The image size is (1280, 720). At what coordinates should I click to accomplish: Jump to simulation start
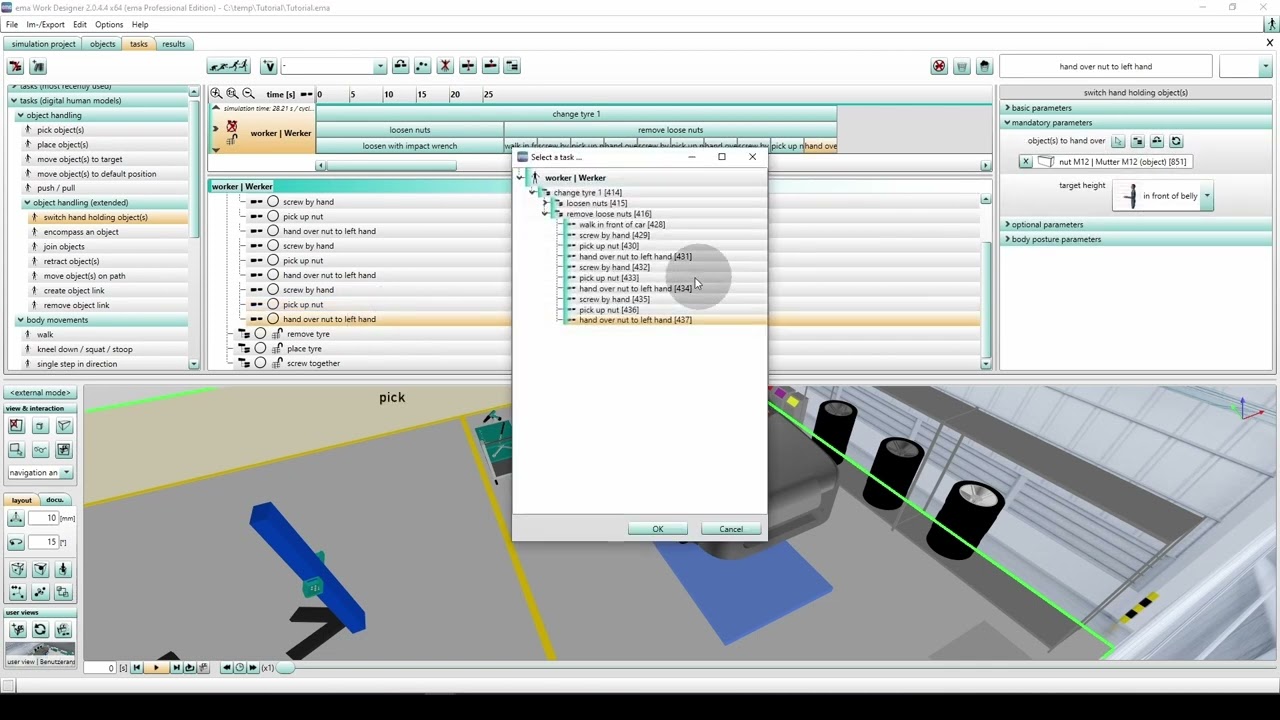(137, 668)
